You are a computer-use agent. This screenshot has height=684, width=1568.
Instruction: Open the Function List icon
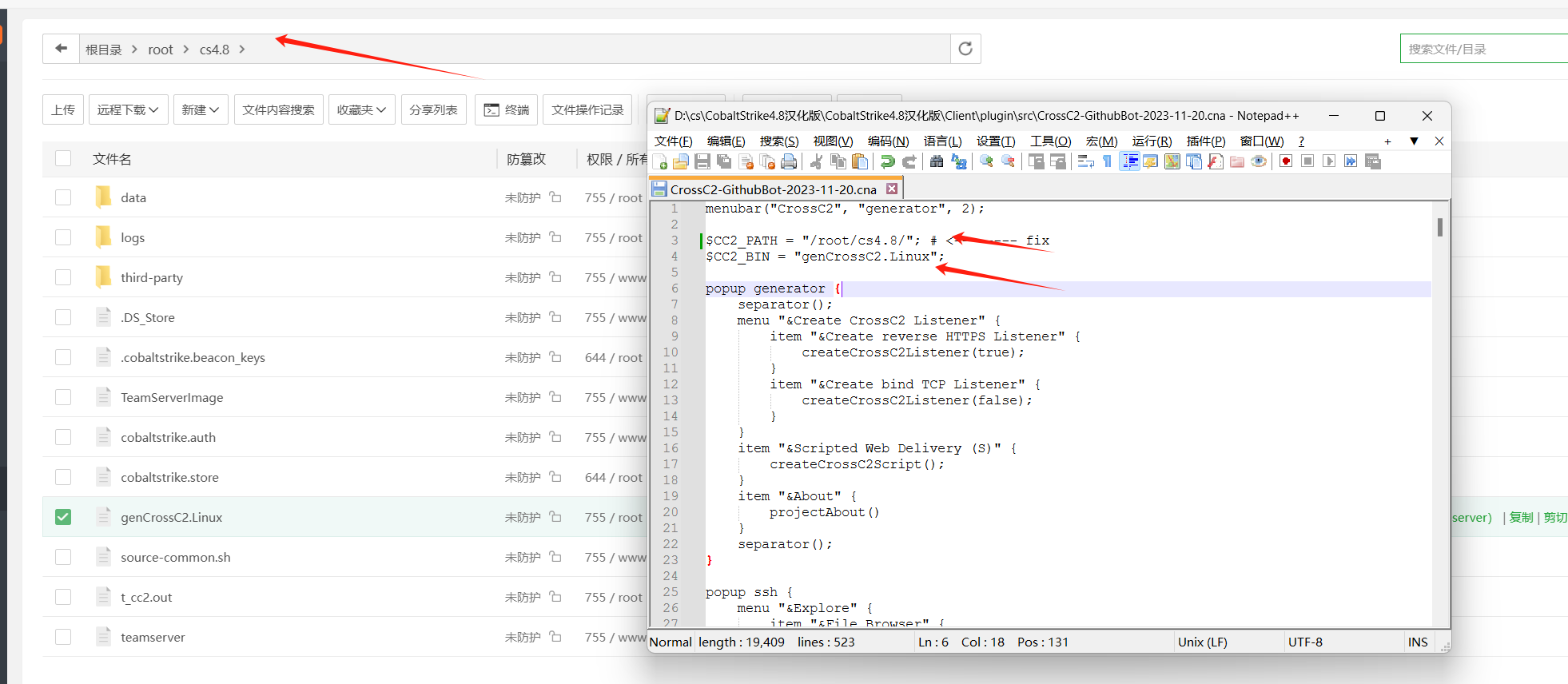[1216, 161]
